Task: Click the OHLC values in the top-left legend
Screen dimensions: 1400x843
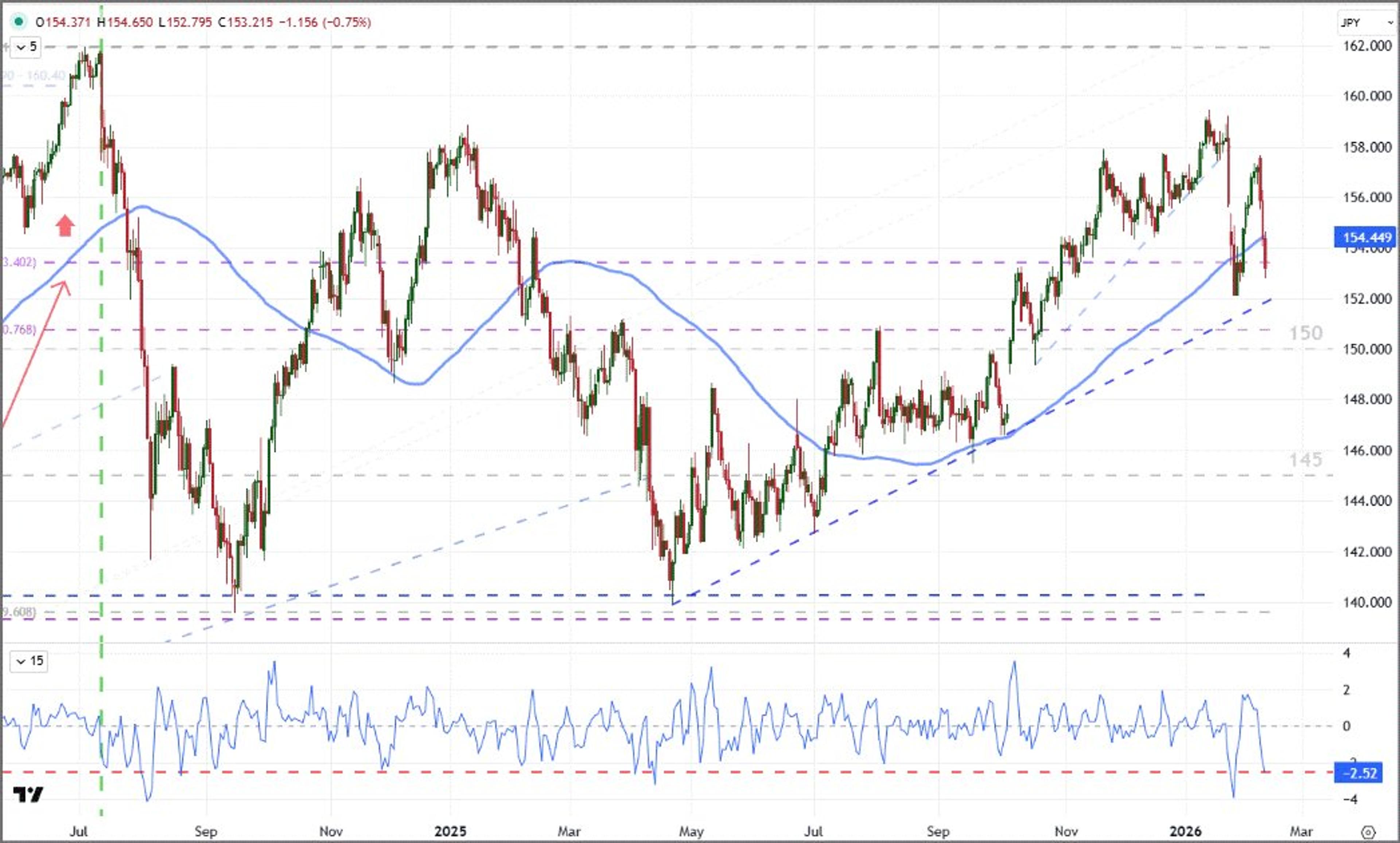Action: click(199, 23)
